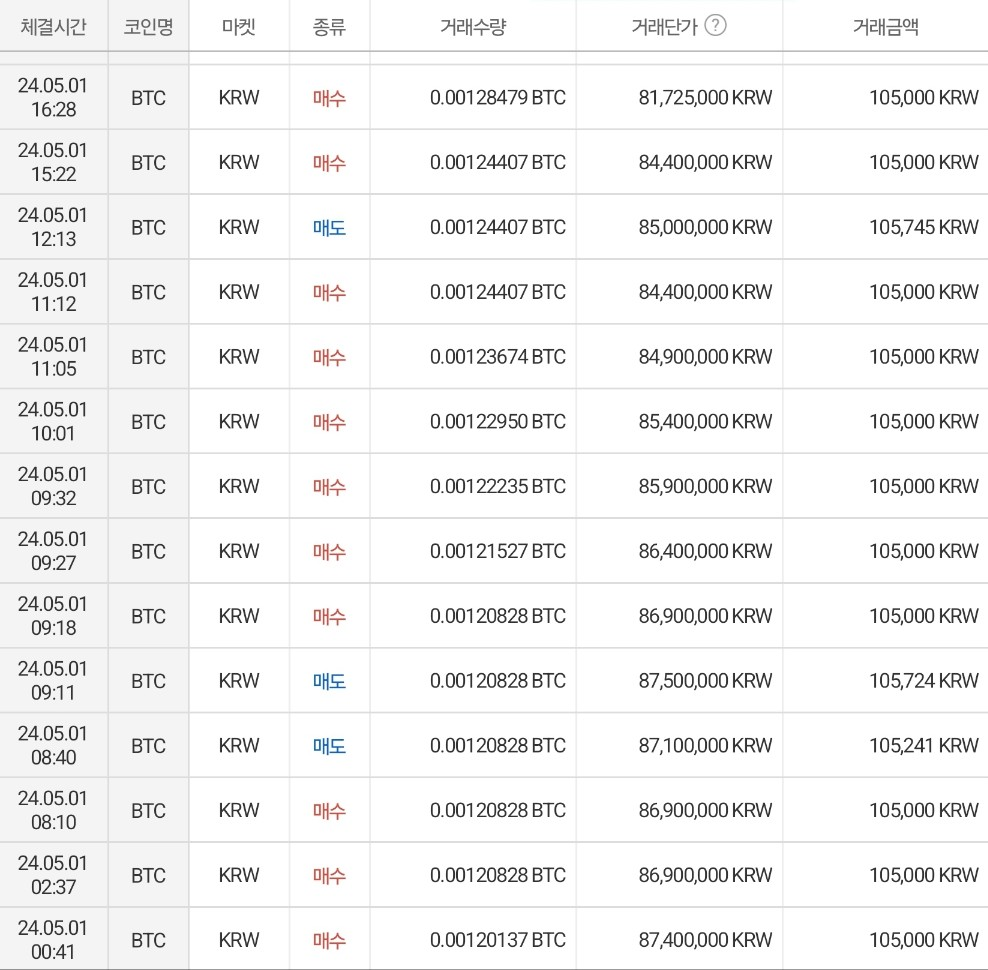Select the 84,900,000 KRW unit price
988x970 pixels.
[x=705, y=357]
